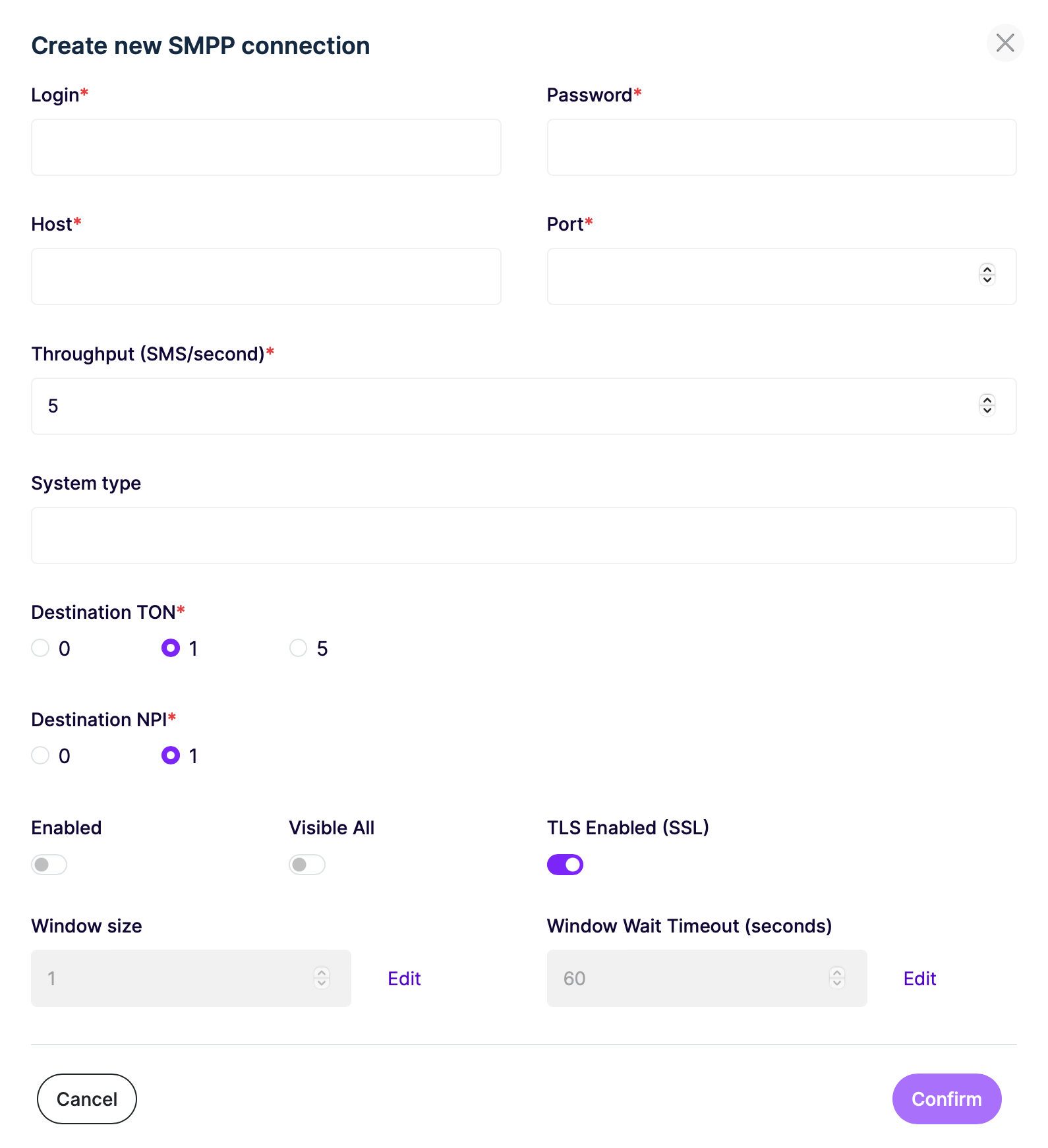Toggle the Enabled switch on
The image size is (1048, 1148).
[49, 865]
